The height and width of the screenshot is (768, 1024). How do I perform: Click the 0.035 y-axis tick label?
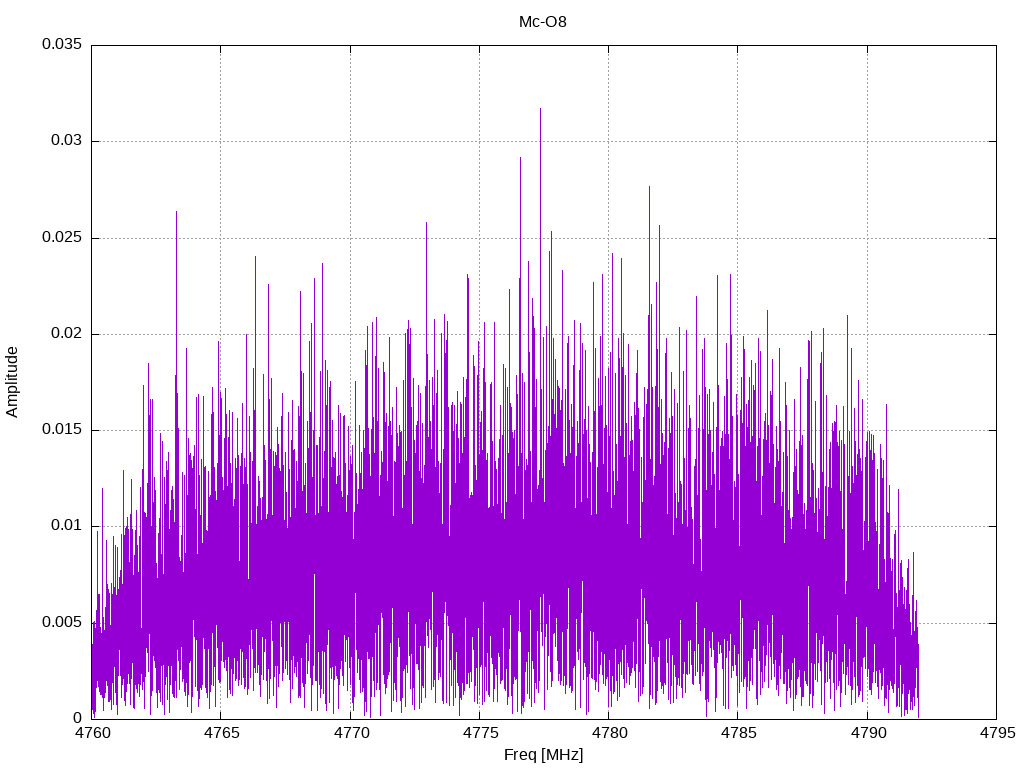[62, 44]
